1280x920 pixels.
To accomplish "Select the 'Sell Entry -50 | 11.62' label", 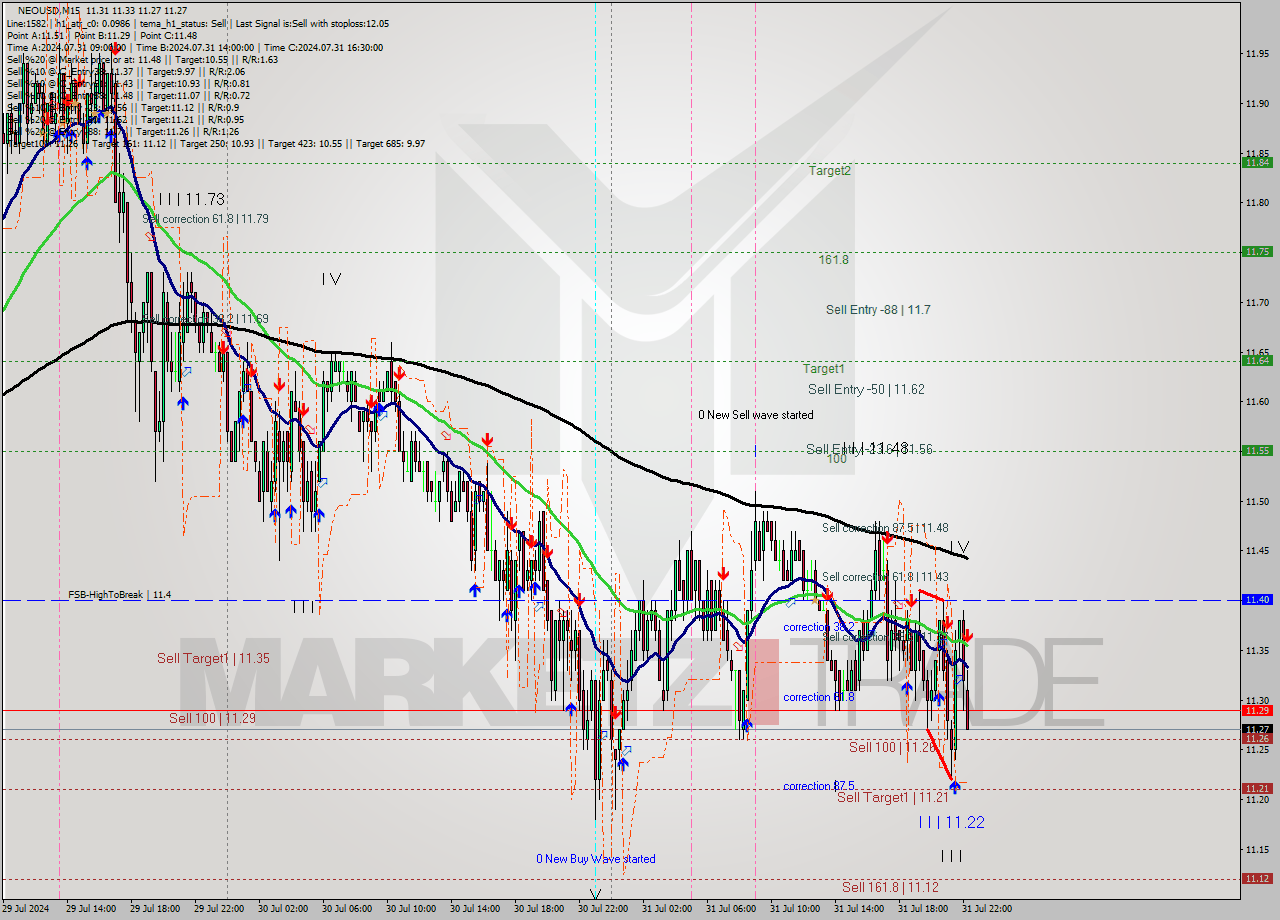I will (866, 389).
